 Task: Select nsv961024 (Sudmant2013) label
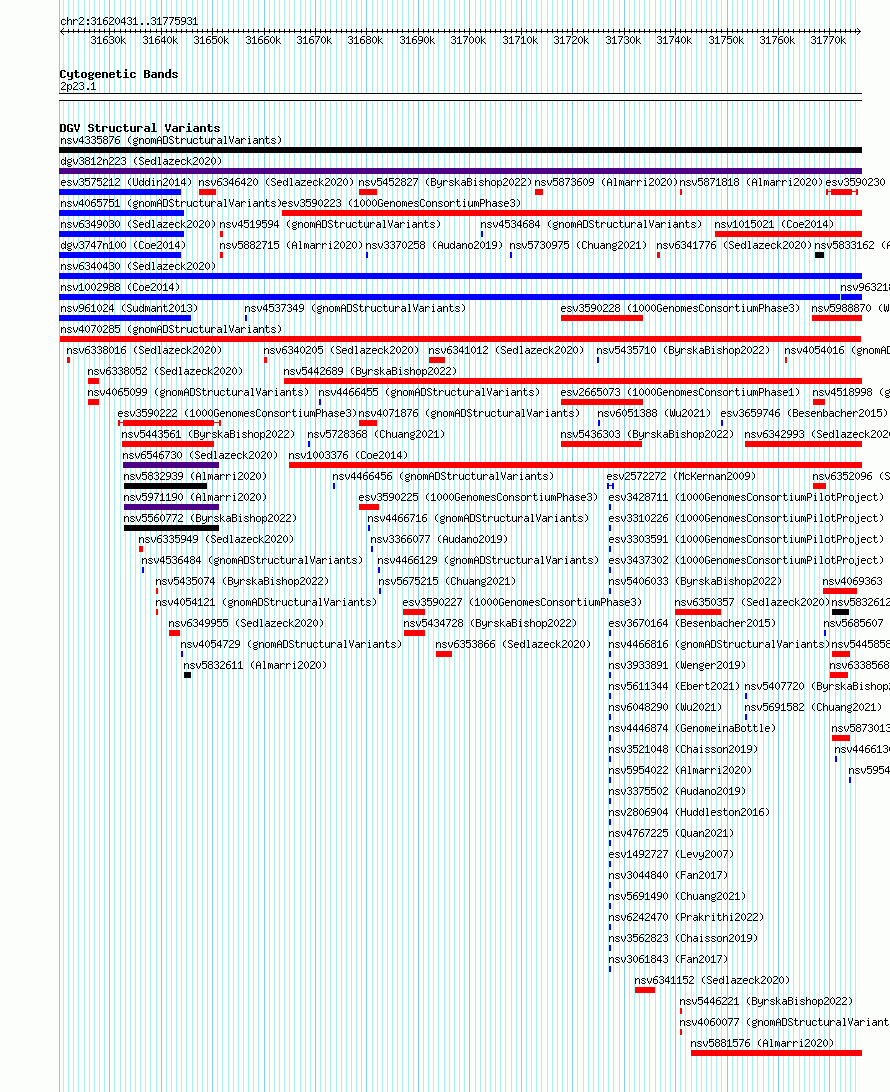129,308
